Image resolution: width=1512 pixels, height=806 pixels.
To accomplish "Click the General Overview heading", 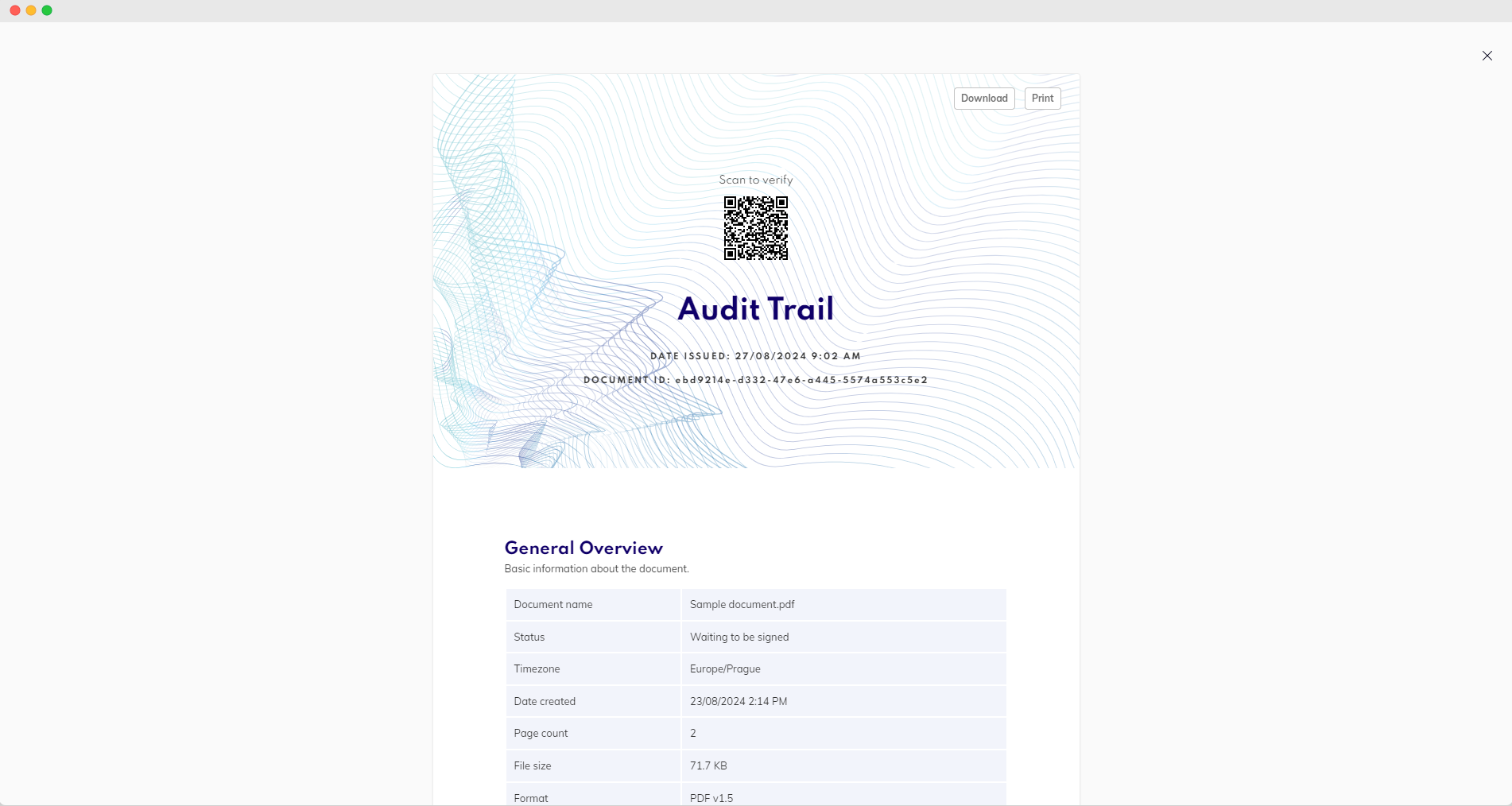I will click(583, 548).
